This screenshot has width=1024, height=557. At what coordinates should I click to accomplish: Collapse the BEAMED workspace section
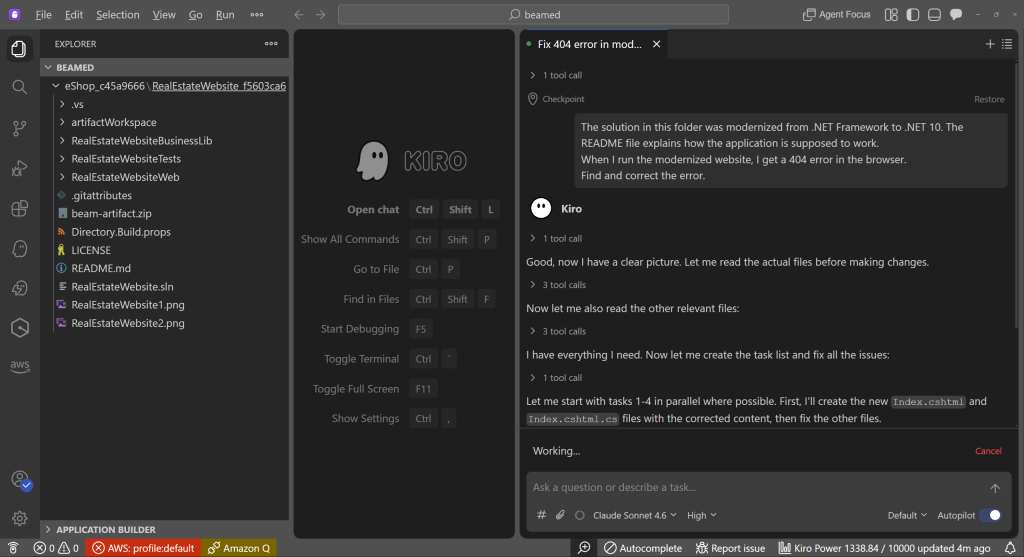(165, 67)
